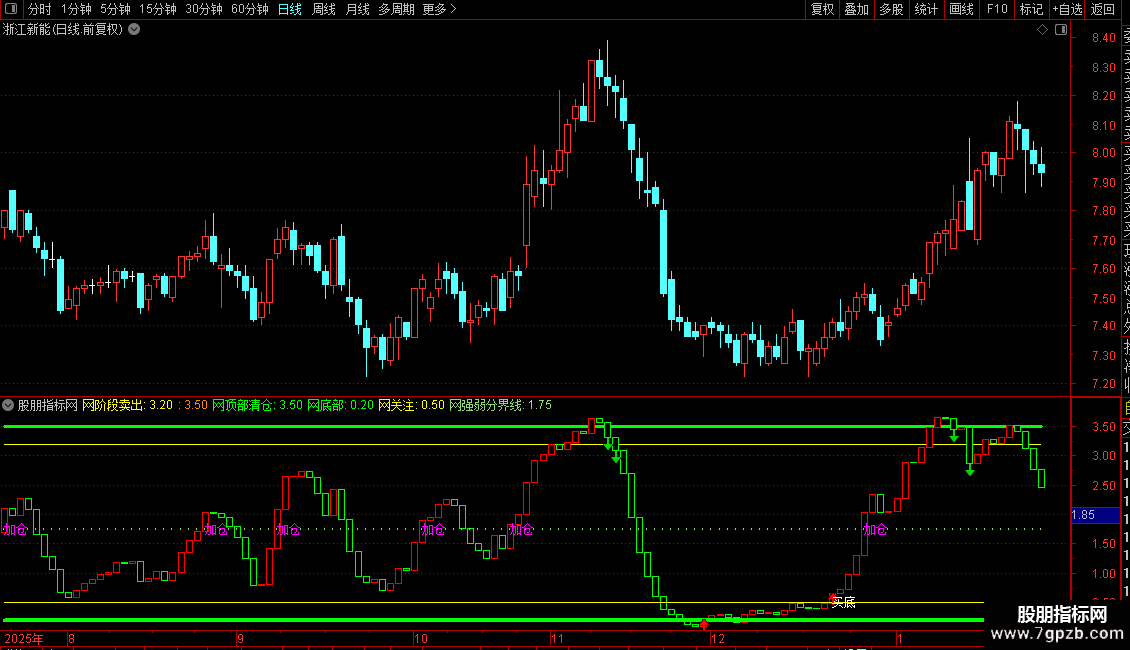Screen dimensions: 1130x650
Task: Click the 网关注: 0.50 indicator value
Action: [x=411, y=405]
